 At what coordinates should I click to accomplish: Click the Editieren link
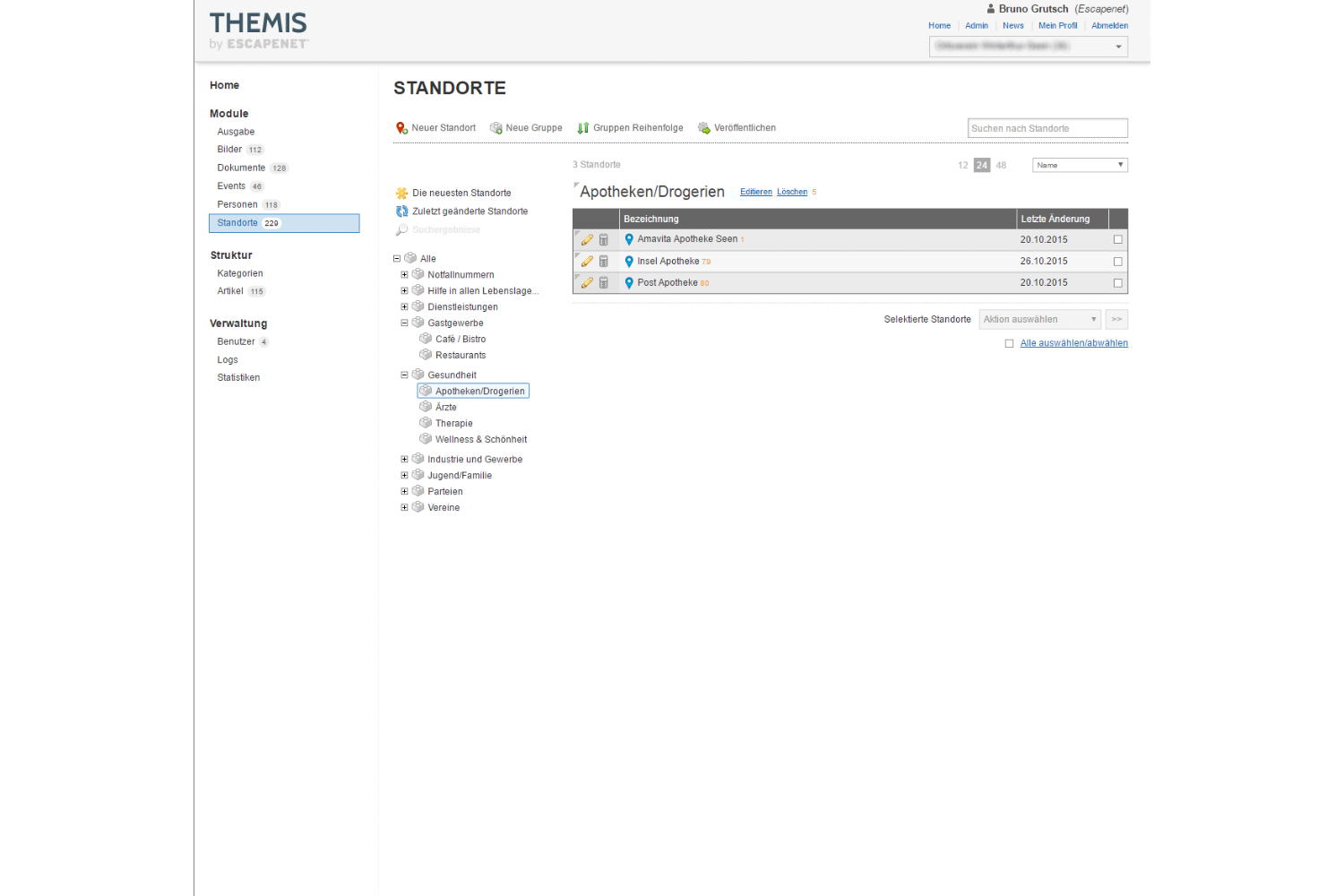755,192
